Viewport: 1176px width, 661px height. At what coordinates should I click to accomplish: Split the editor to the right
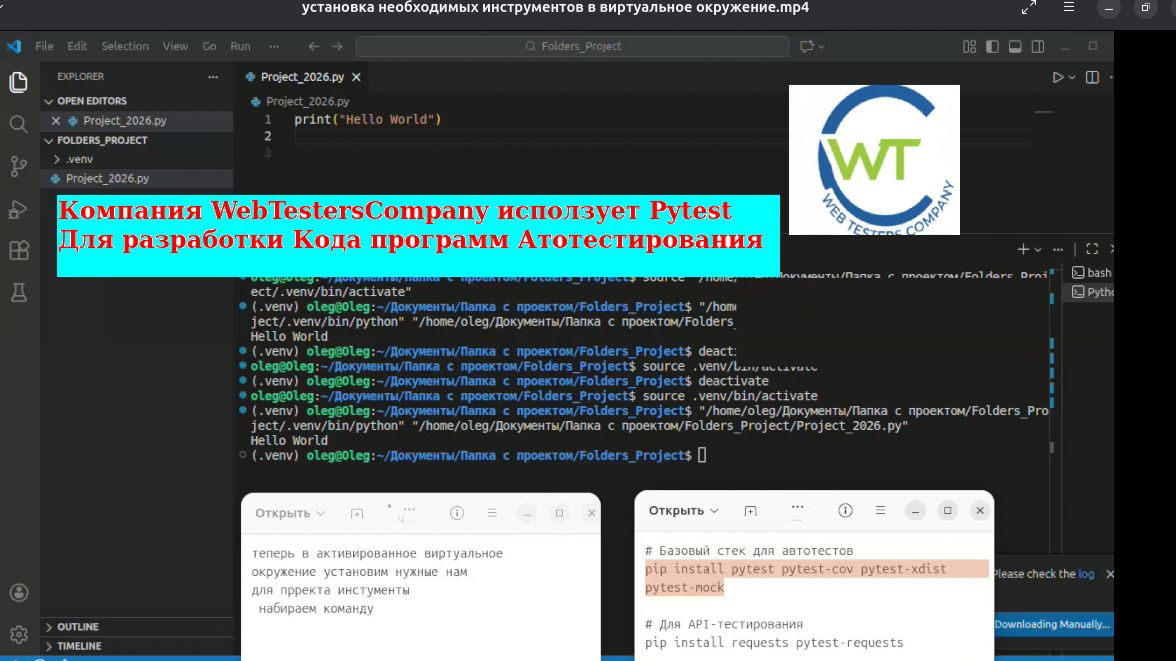point(1092,77)
